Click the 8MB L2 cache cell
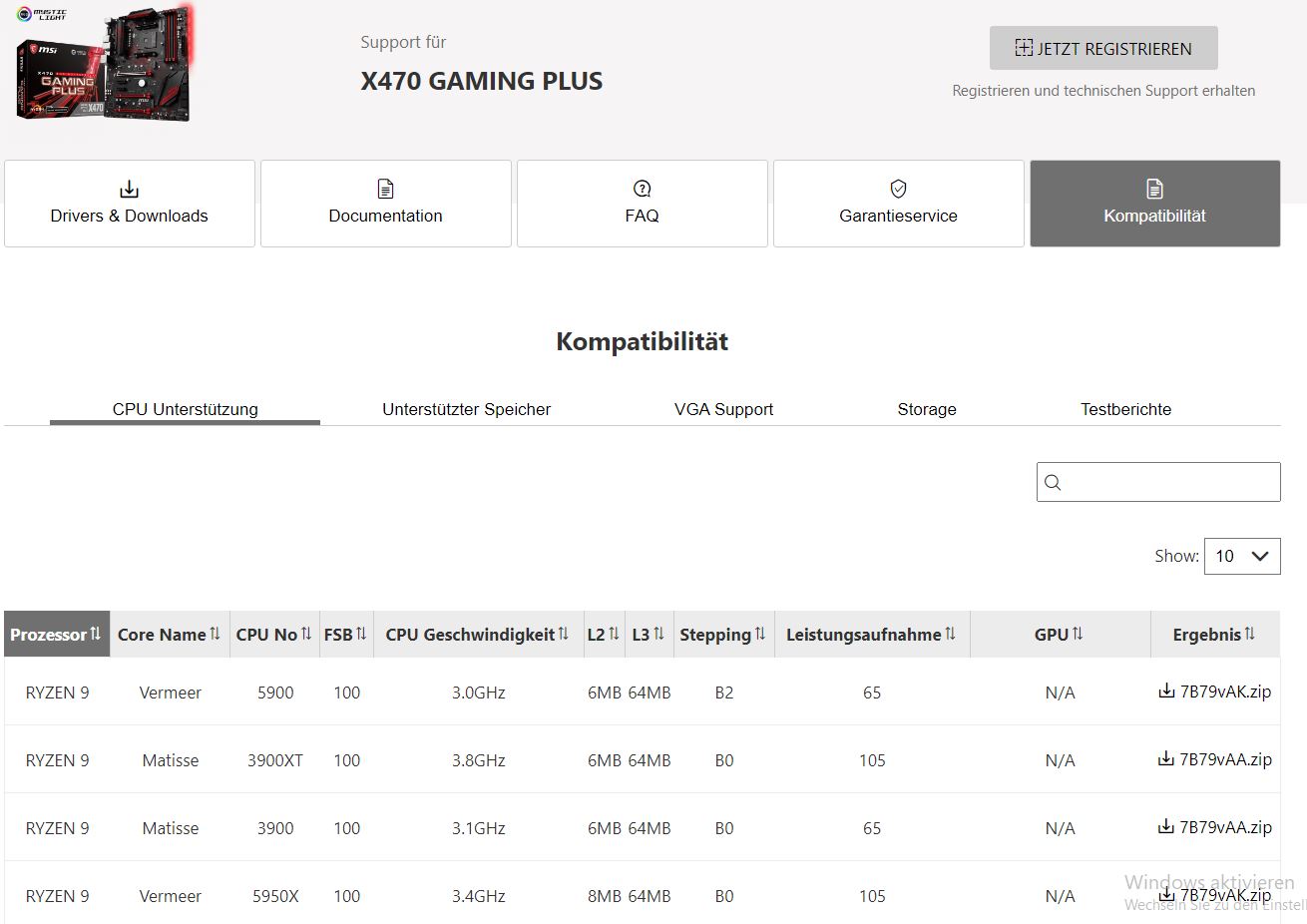 (605, 896)
